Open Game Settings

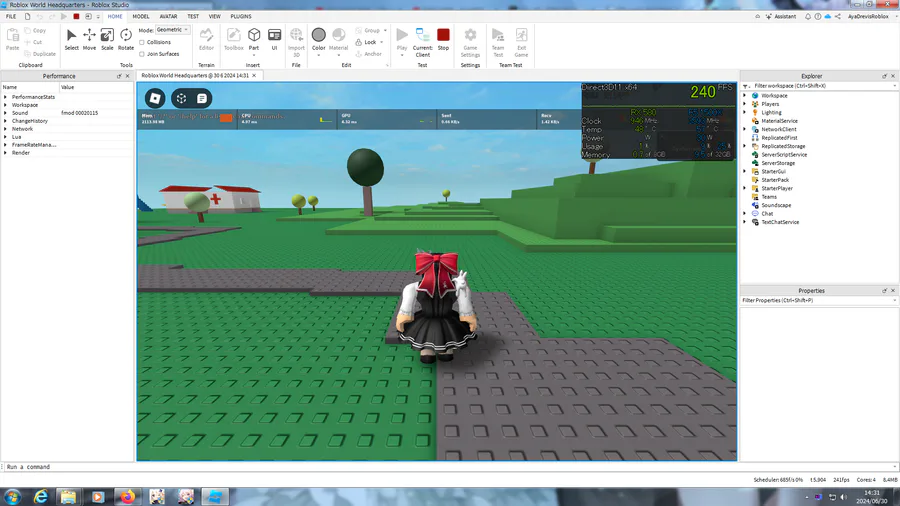coord(470,42)
